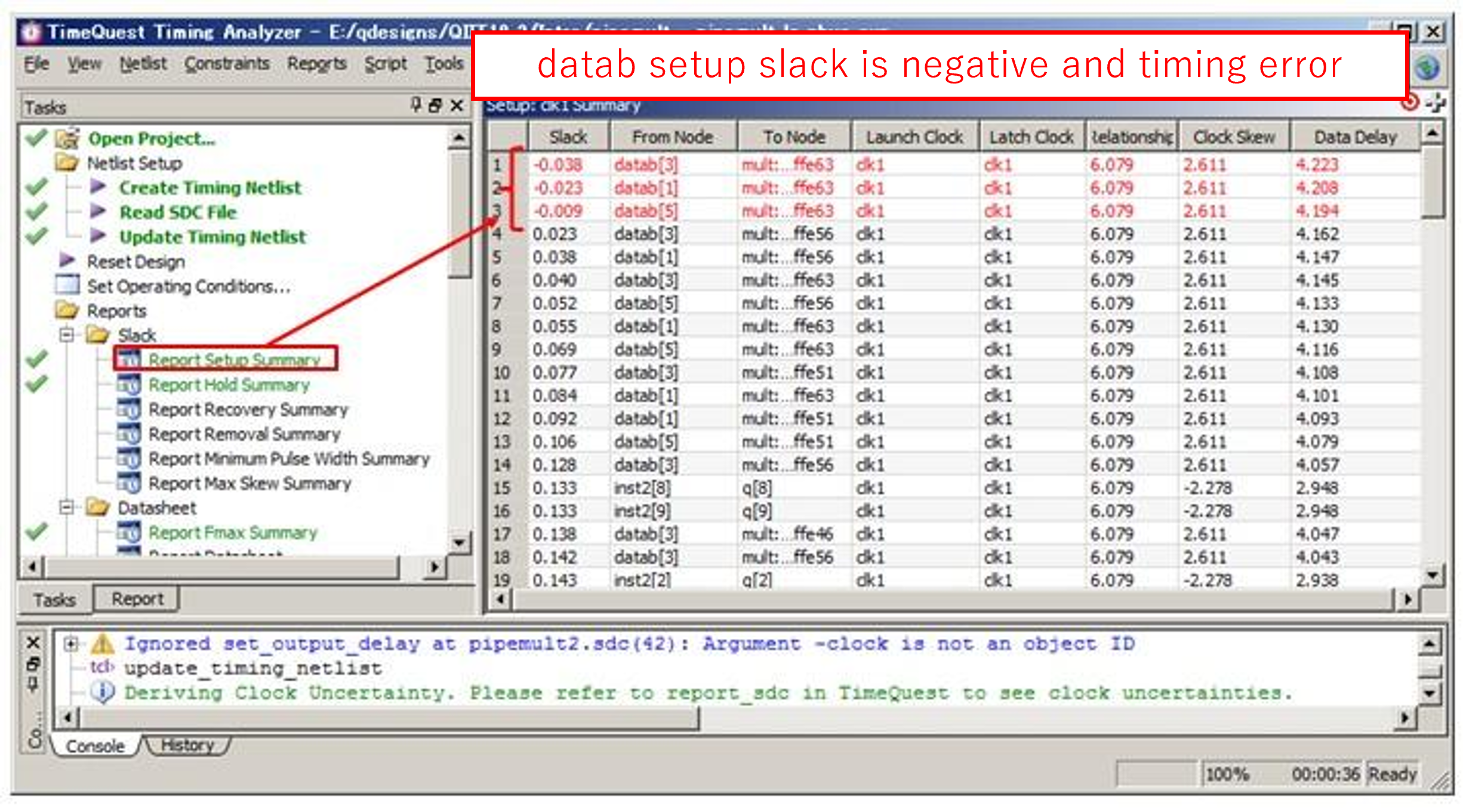Viewport: 1463px width, 812px height.
Task: Click the Open Project folder icon
Action: point(67,138)
